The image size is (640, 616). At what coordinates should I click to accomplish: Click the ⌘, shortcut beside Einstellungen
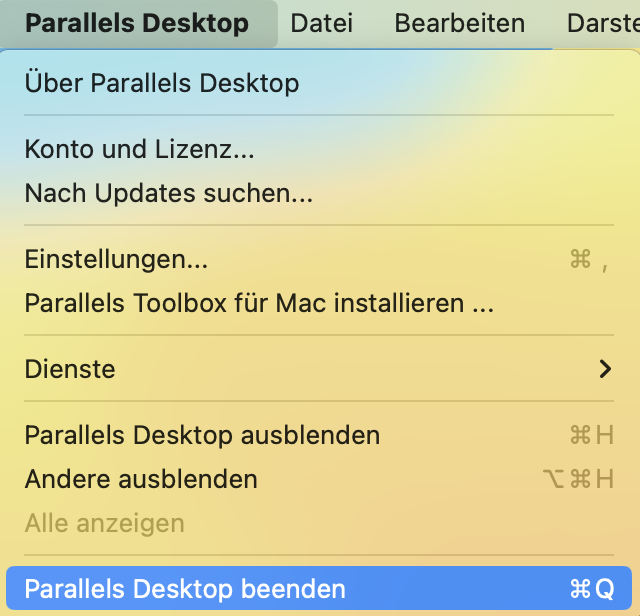click(x=589, y=260)
